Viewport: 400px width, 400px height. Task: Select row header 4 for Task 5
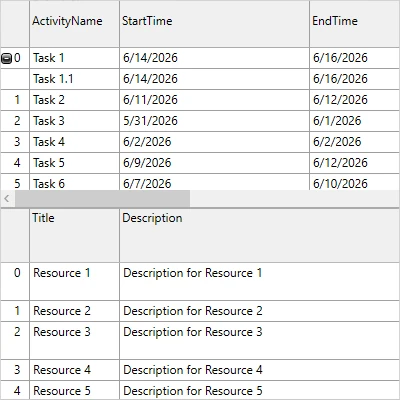pos(15,163)
